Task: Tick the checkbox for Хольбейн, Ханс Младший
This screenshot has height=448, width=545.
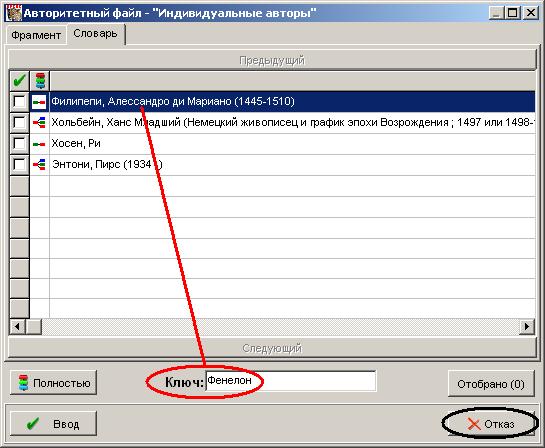Action: (19, 123)
